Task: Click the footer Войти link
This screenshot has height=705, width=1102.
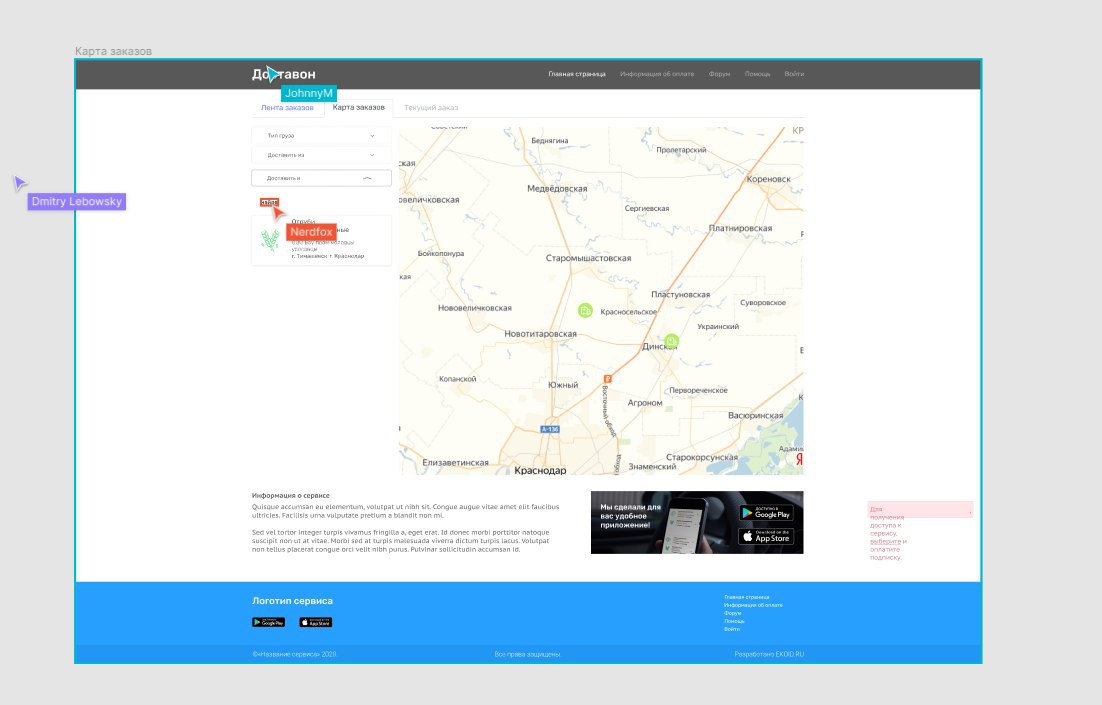Action: coord(732,629)
